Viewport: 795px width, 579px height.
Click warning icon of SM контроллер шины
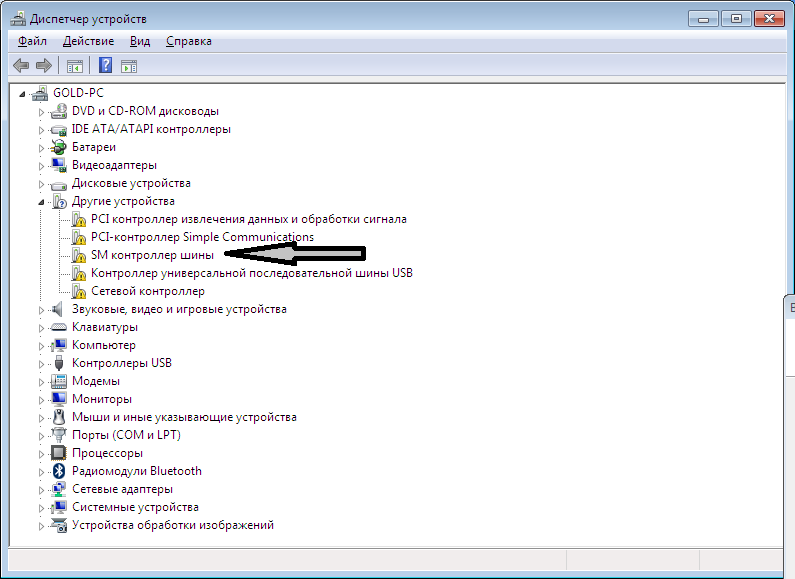(x=78, y=256)
